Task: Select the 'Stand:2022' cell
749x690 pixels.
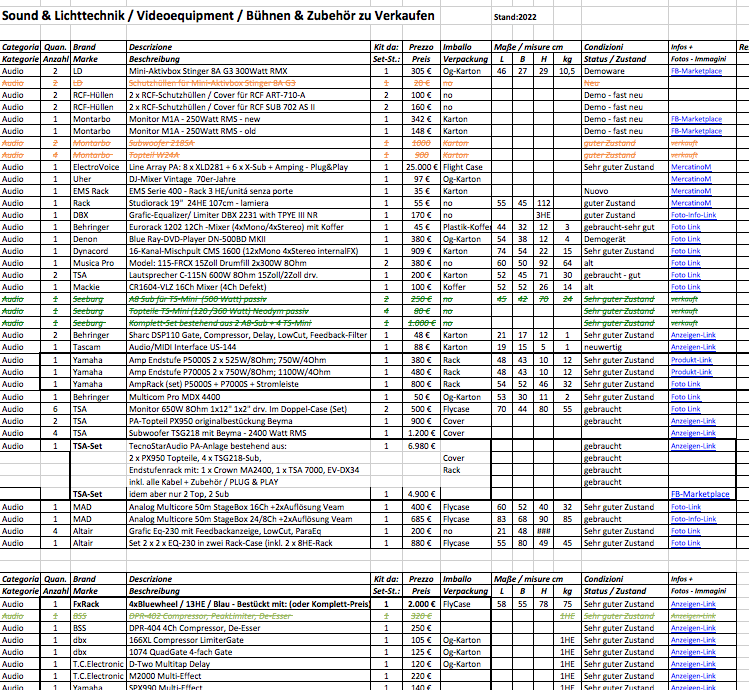Action: (x=515, y=17)
